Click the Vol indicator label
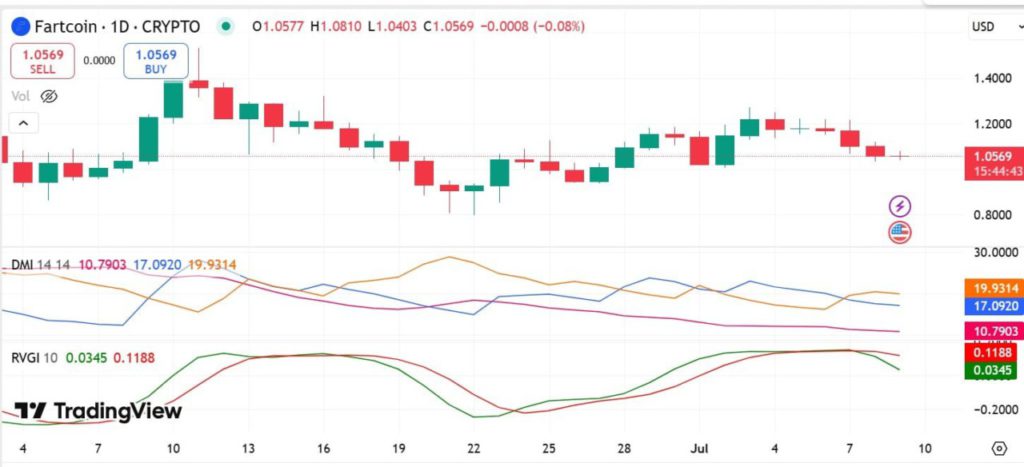Image resolution: width=1024 pixels, height=467 pixels. click(21, 97)
